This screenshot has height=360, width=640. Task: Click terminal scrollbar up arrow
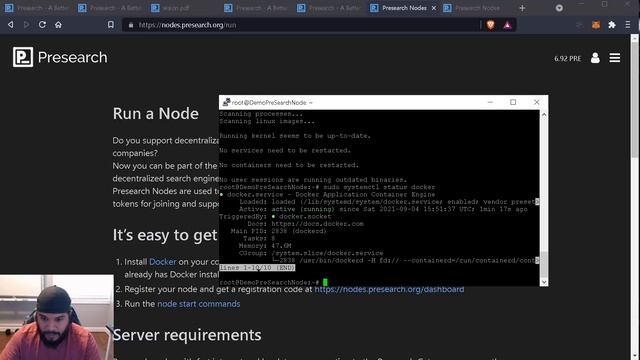[544, 115]
